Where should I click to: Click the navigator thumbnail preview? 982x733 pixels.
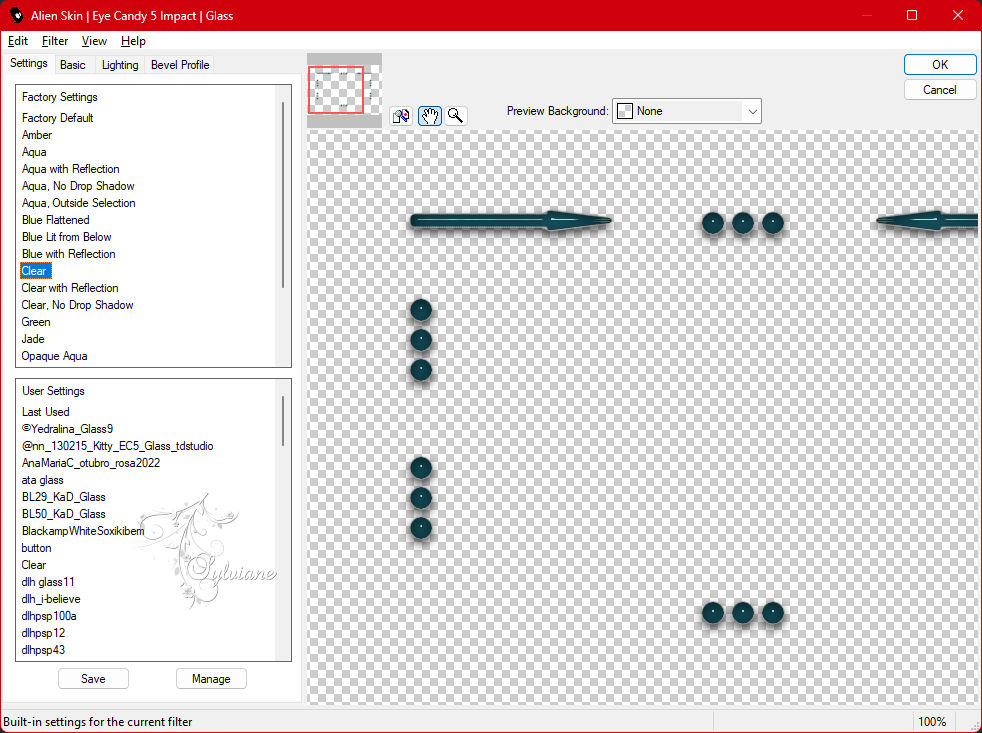(x=344, y=90)
